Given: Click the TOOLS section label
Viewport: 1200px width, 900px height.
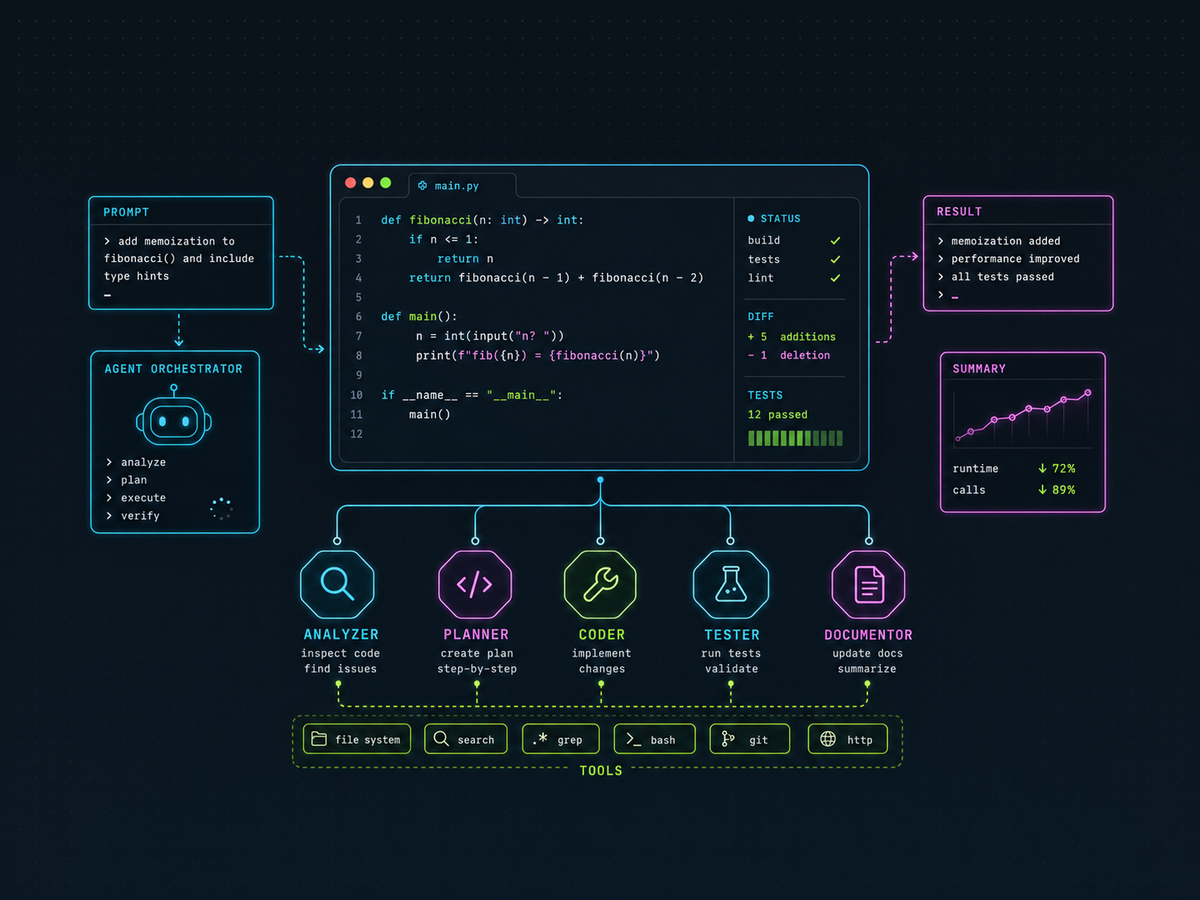Looking at the screenshot, I should (601, 771).
